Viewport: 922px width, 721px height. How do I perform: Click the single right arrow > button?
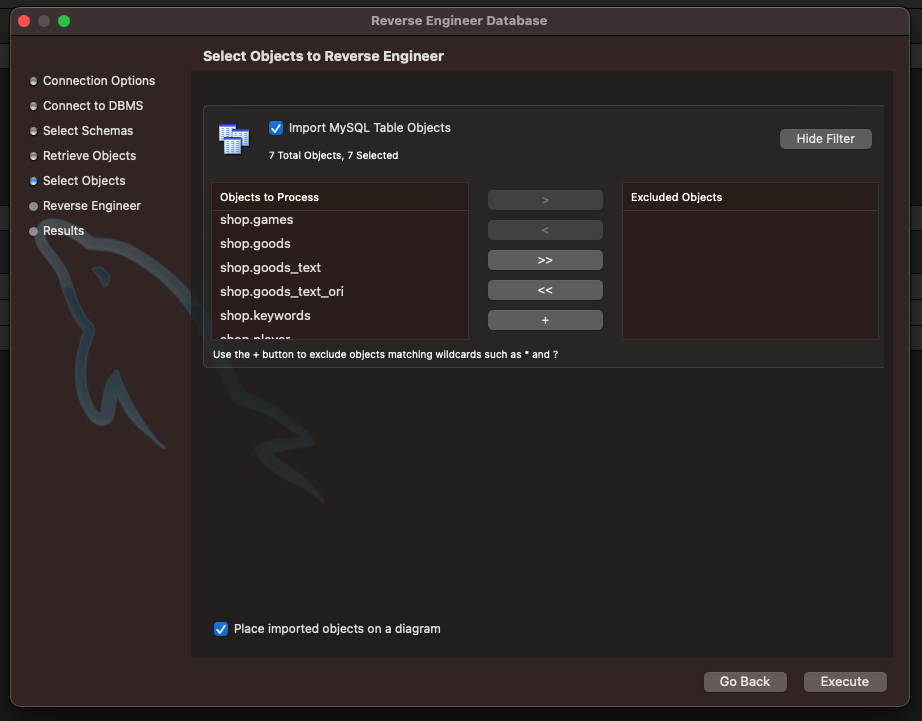[x=545, y=200]
